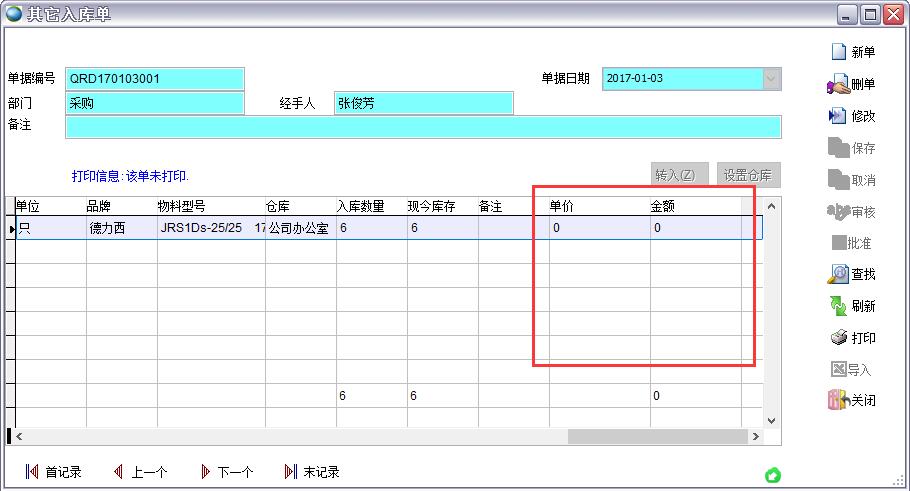Click the 修改 (modify) icon
This screenshot has height=491, width=910.
[x=838, y=116]
